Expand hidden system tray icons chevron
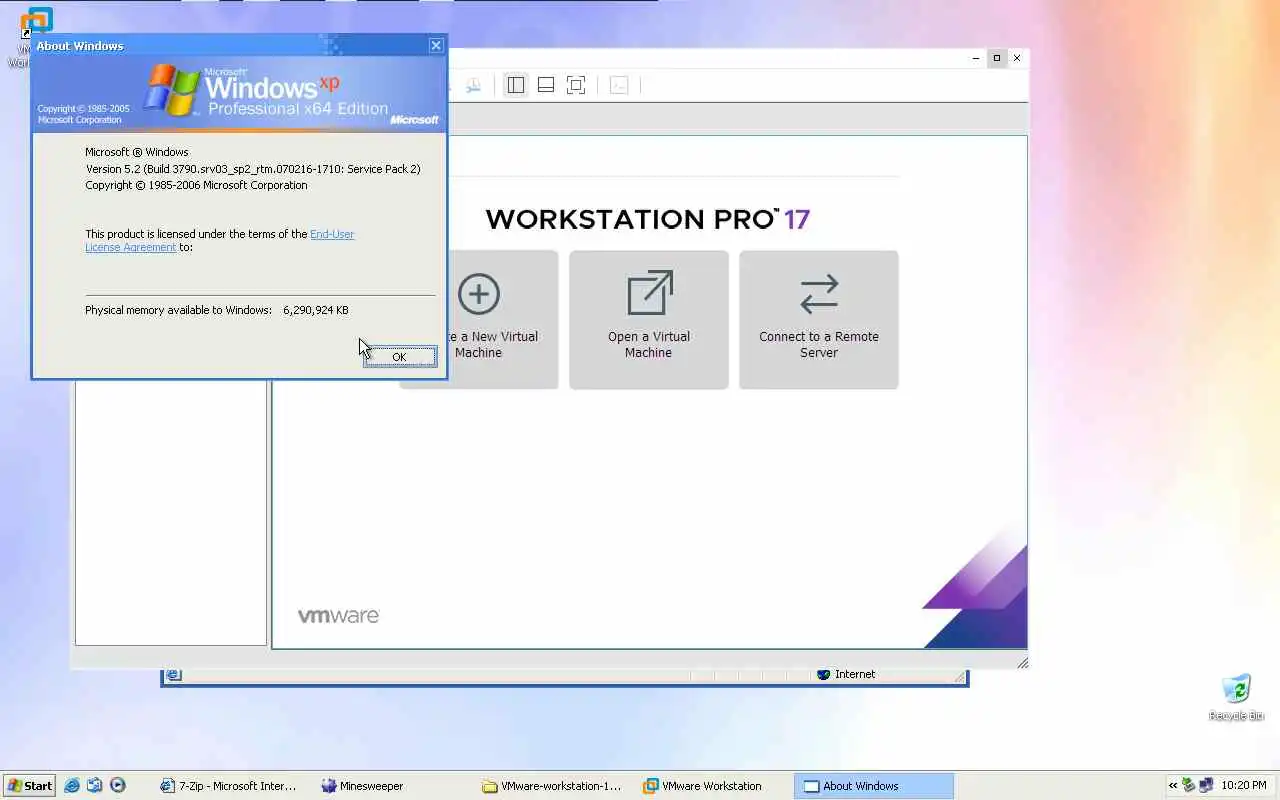1280x800 pixels. 1174,786
